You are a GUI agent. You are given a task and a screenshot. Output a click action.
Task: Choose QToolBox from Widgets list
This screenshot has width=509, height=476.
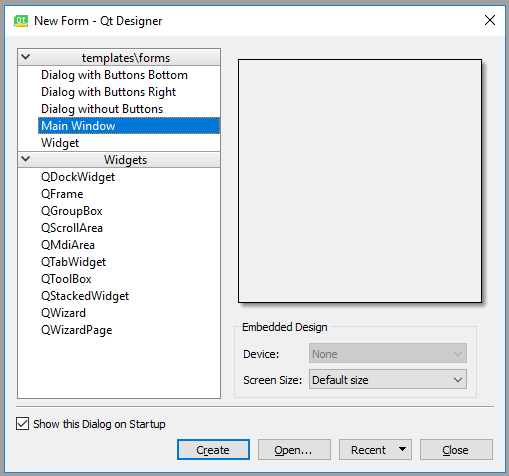(x=66, y=279)
